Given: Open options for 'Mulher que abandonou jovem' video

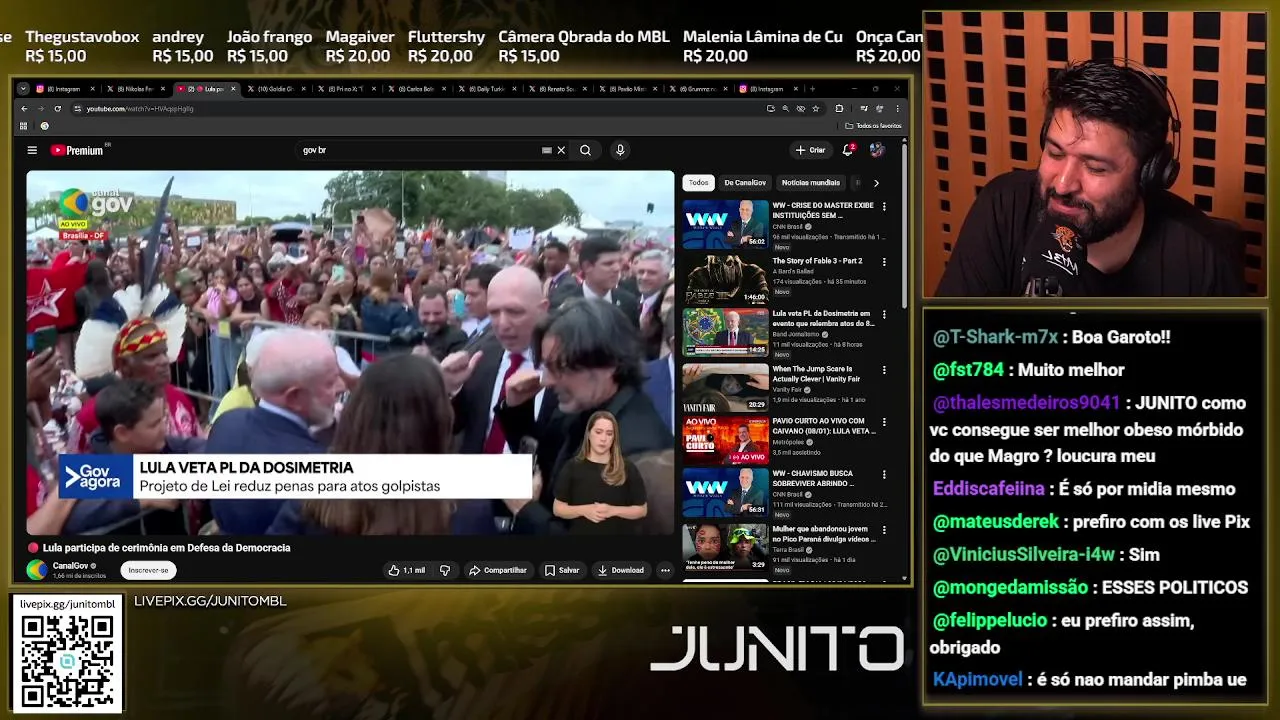Looking at the screenshot, I should pos(884,529).
